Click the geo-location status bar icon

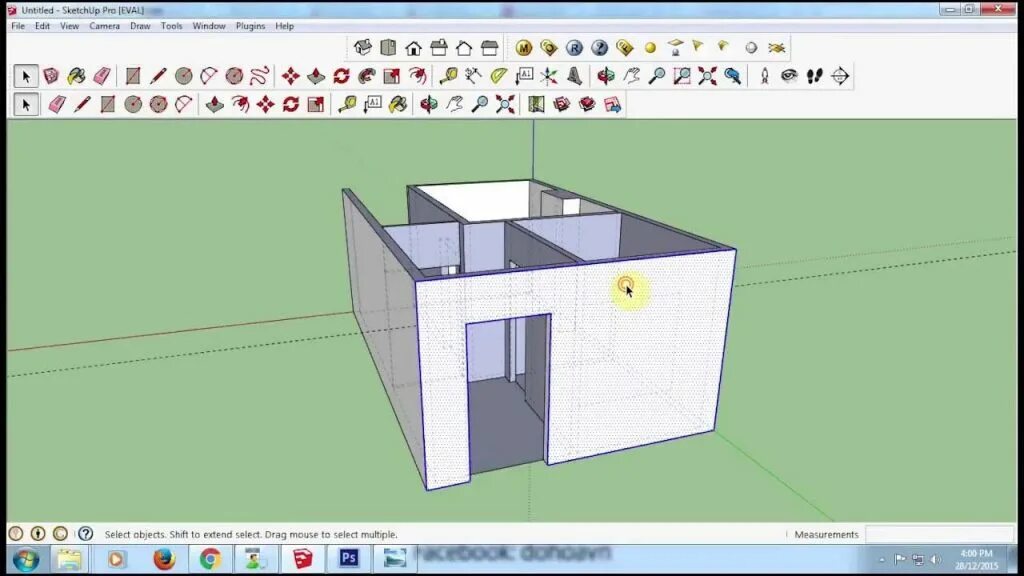click(x=16, y=534)
